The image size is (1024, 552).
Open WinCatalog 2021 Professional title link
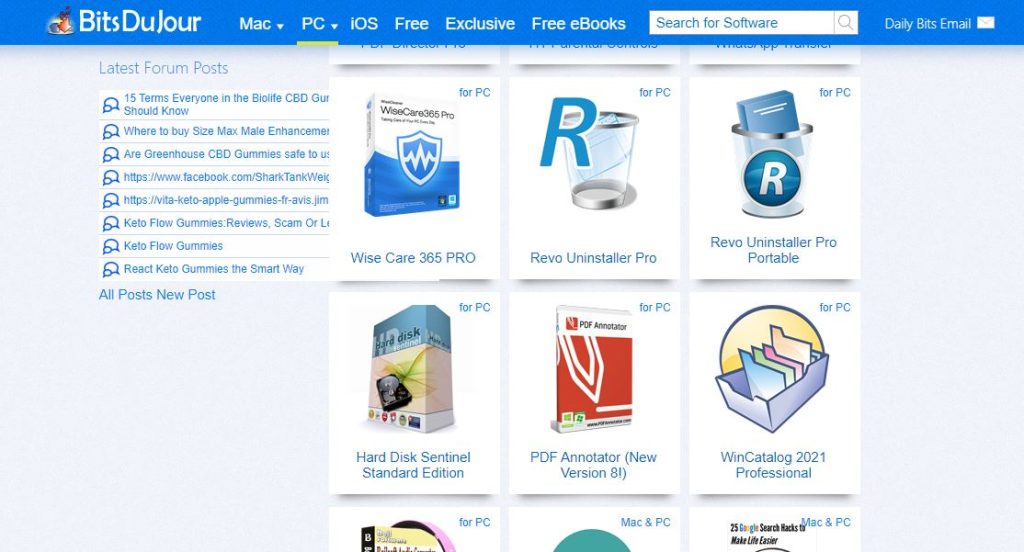click(773, 465)
